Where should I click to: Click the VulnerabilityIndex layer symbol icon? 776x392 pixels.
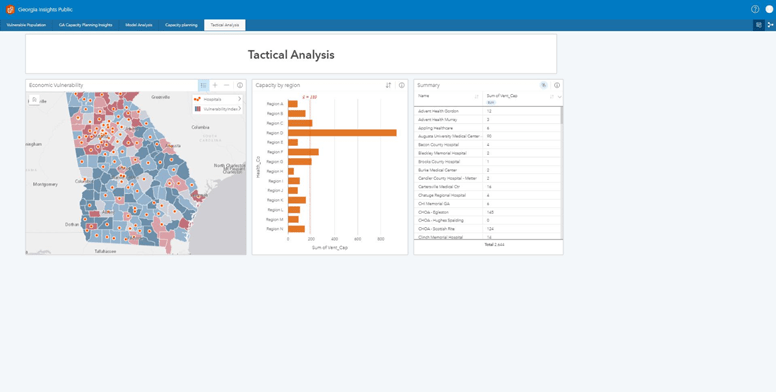pyautogui.click(x=197, y=108)
